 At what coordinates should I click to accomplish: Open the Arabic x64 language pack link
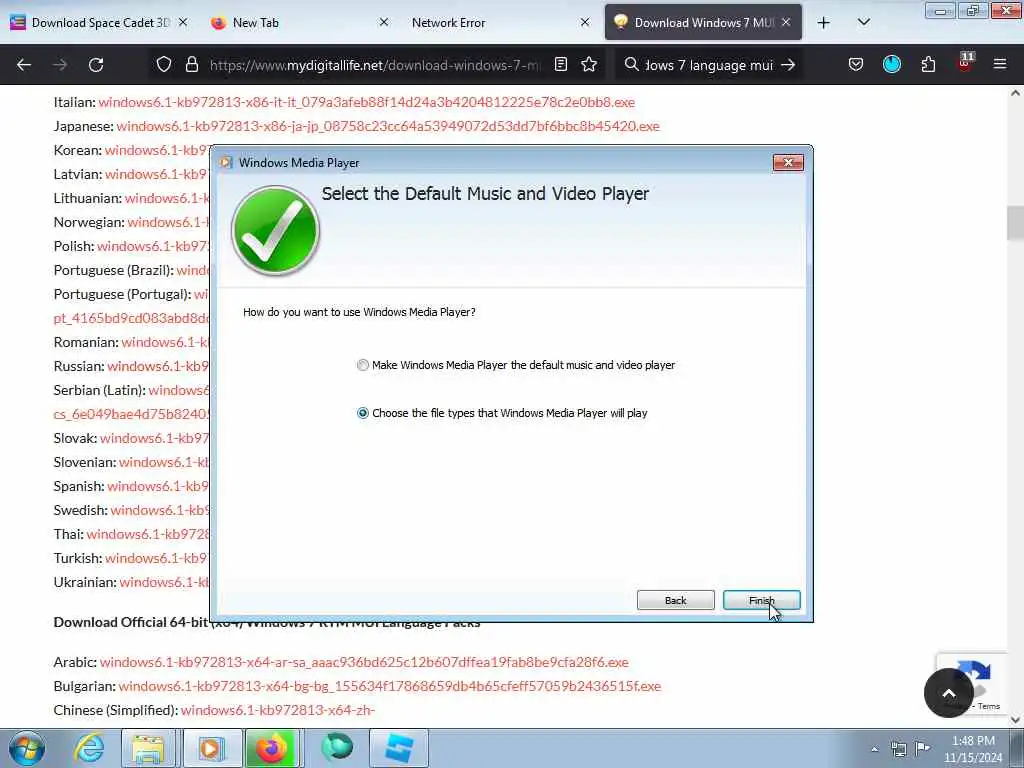tap(364, 662)
